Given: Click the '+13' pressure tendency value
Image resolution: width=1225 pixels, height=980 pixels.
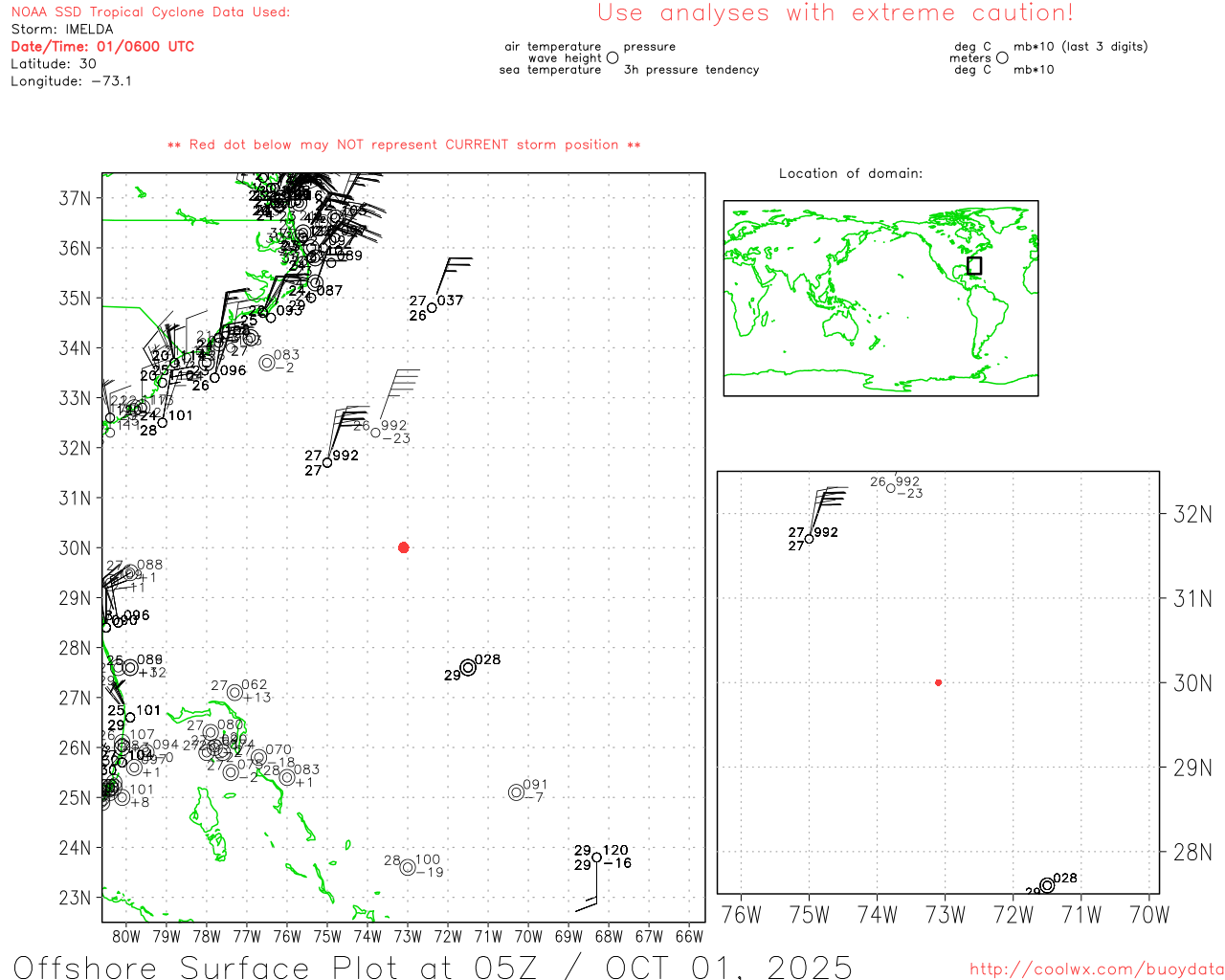Looking at the screenshot, I should tap(256, 697).
